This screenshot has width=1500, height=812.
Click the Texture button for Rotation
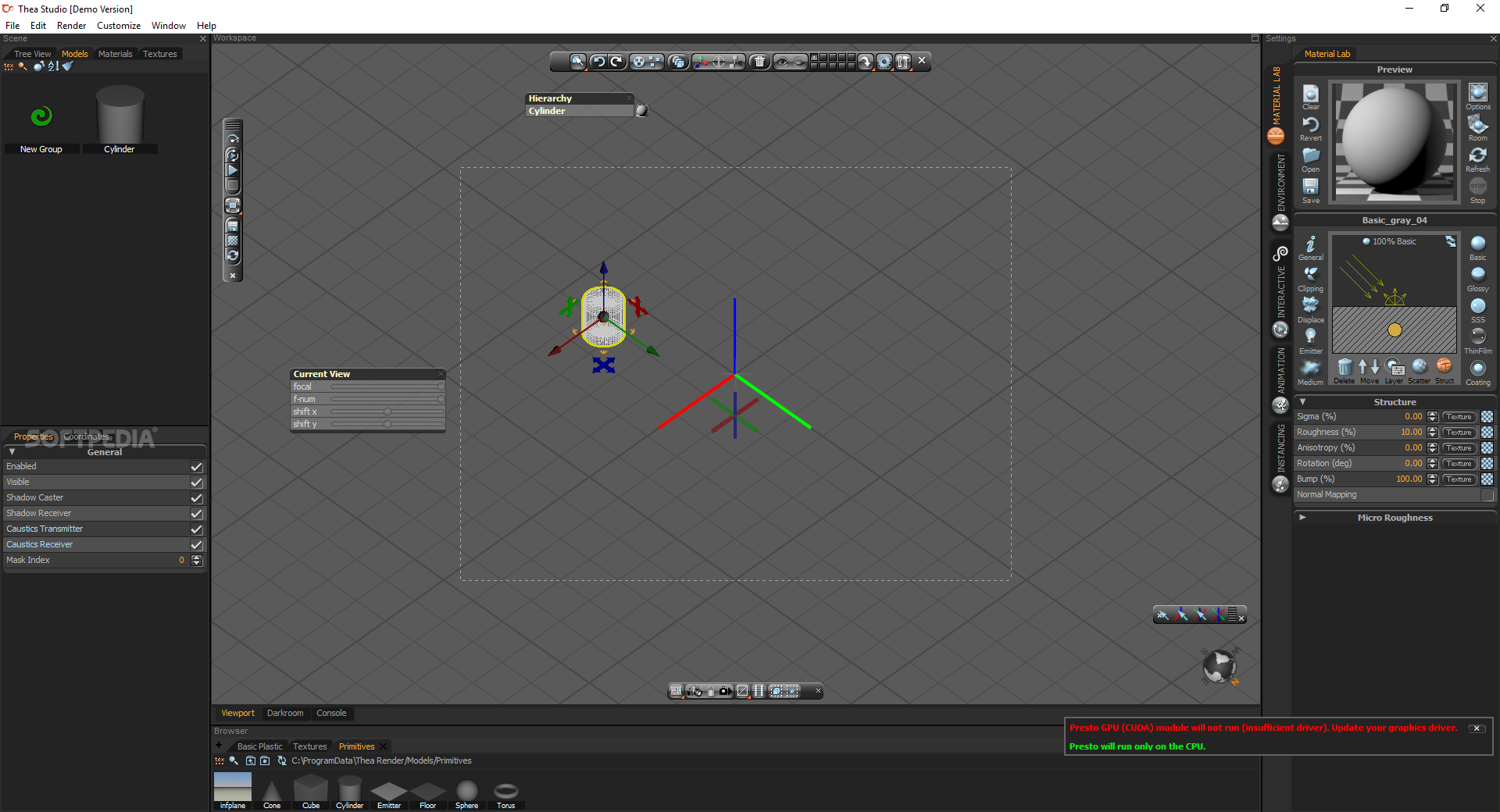[1459, 464]
